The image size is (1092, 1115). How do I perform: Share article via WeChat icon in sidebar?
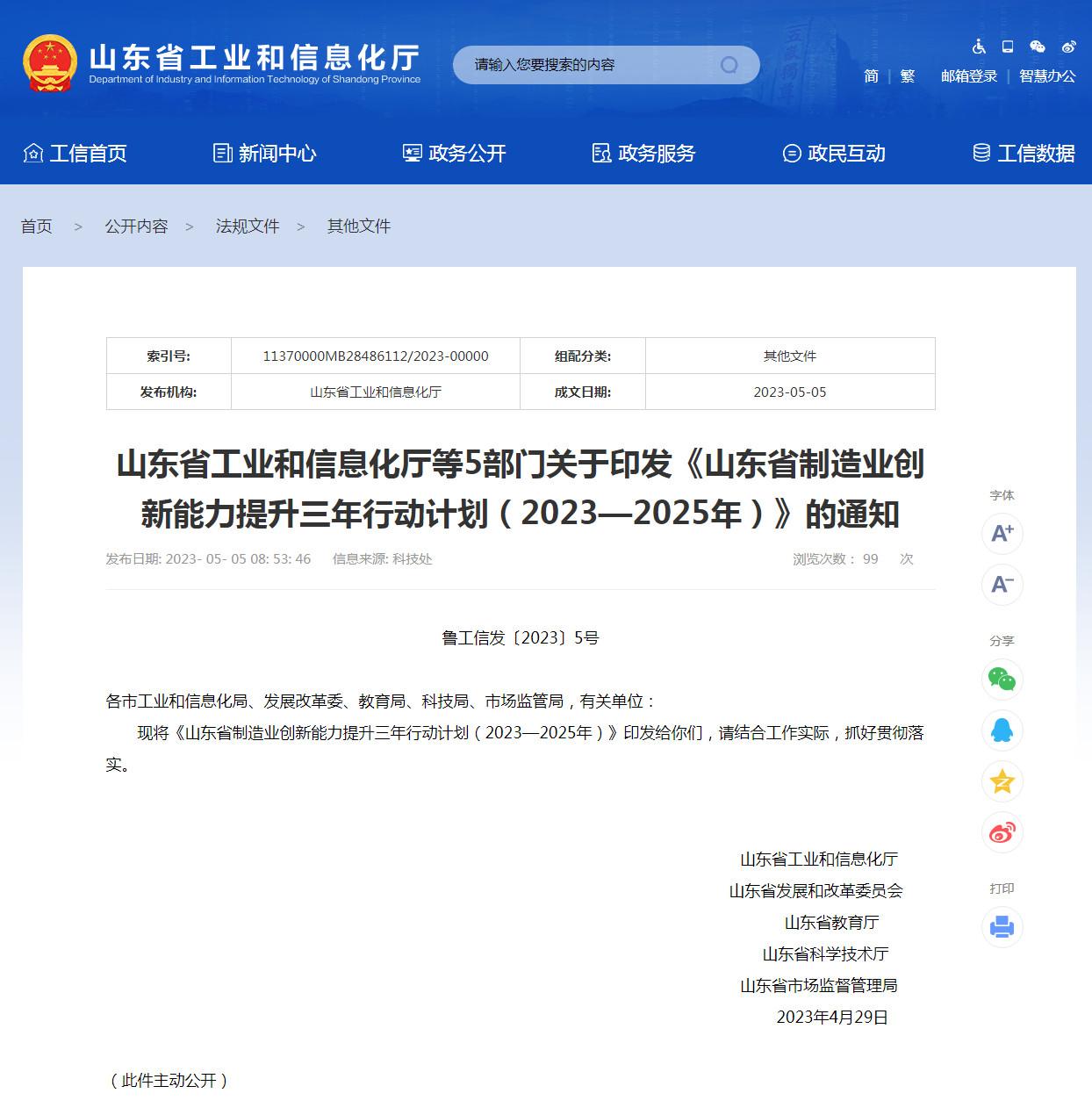pos(1002,680)
